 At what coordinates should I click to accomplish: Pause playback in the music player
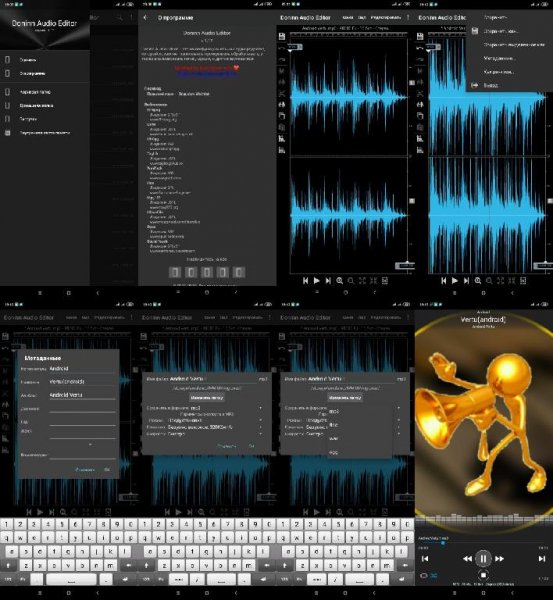483,559
